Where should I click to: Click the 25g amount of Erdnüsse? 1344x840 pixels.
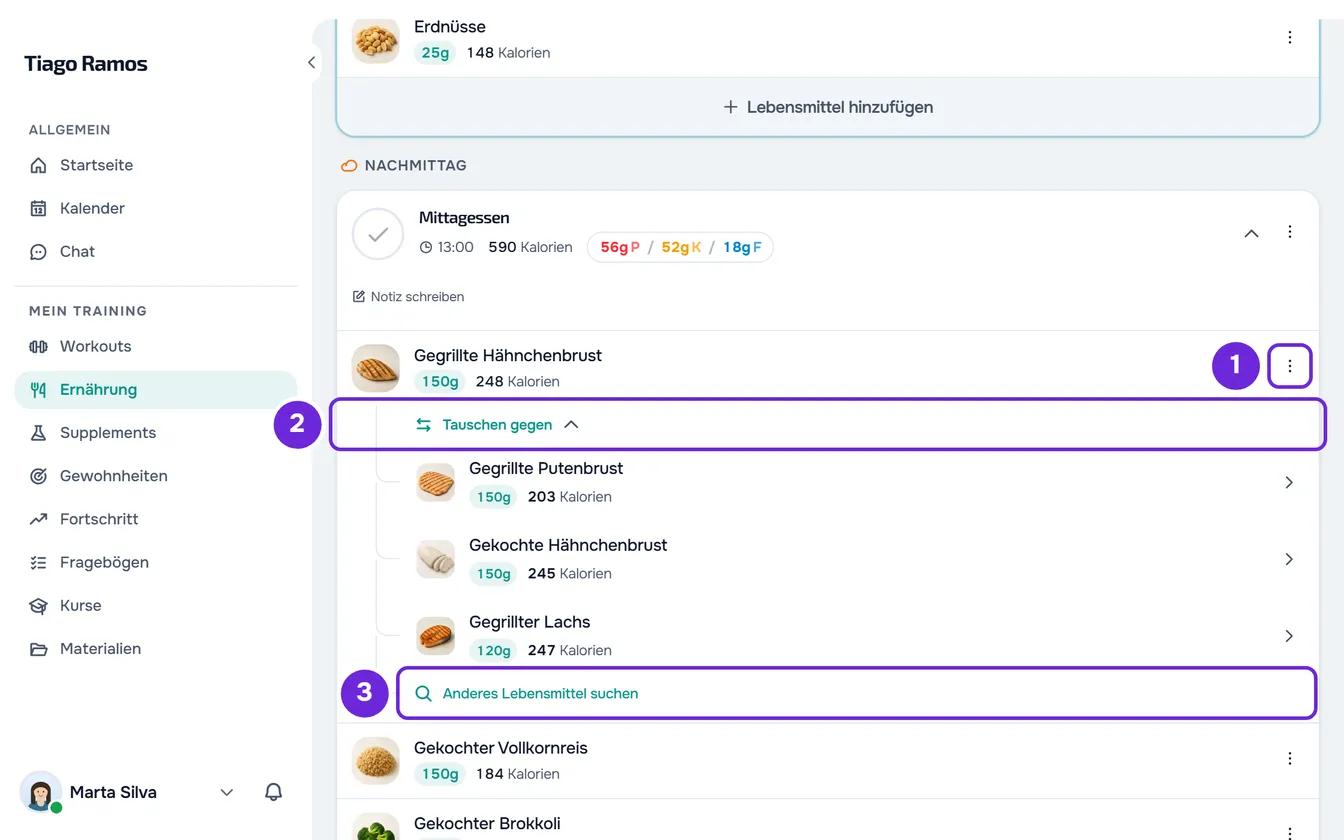click(x=435, y=53)
